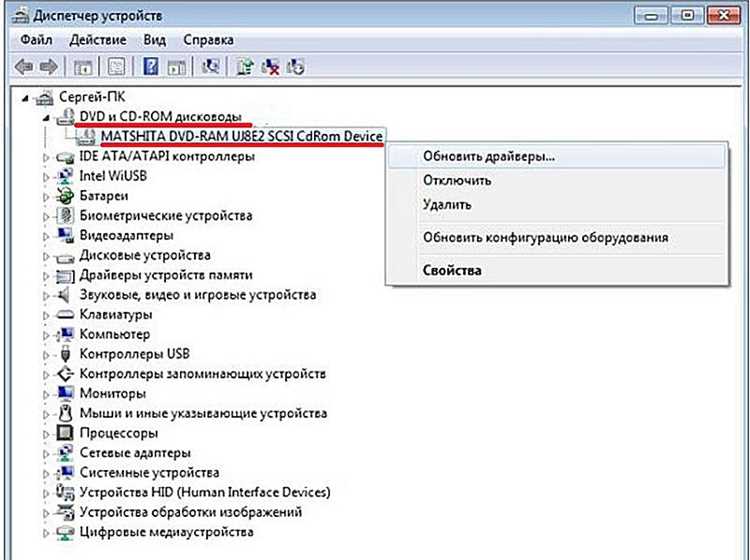The width and height of the screenshot is (750, 560).
Task: Click the processor chip icon beside Процессоры
Action: point(65,433)
